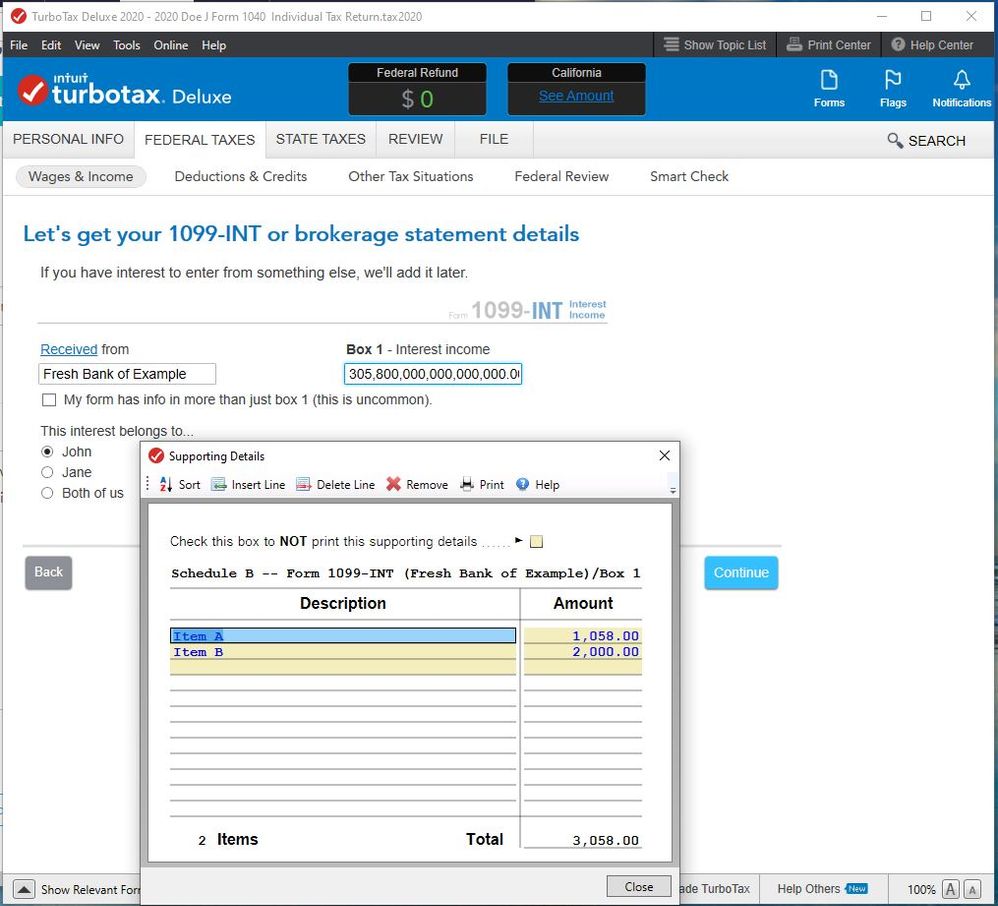998x906 pixels.
Task: Switch to the Federal Taxes tab
Action: point(199,140)
